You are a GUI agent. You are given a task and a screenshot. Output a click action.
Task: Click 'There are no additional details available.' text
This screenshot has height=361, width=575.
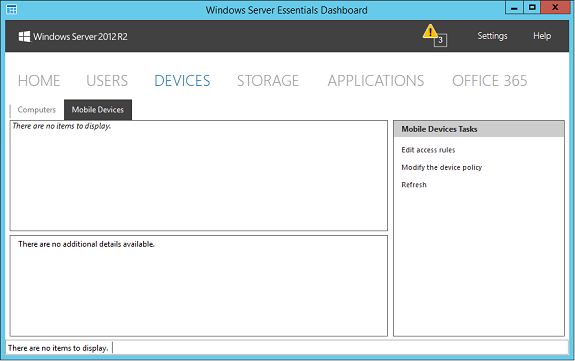pos(87,244)
